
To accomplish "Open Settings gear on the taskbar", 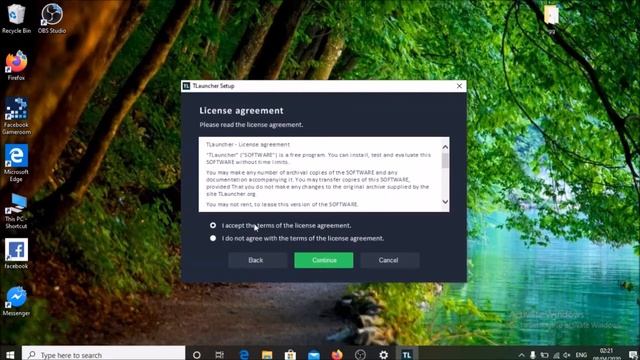I will pyautogui.click(x=384, y=355).
